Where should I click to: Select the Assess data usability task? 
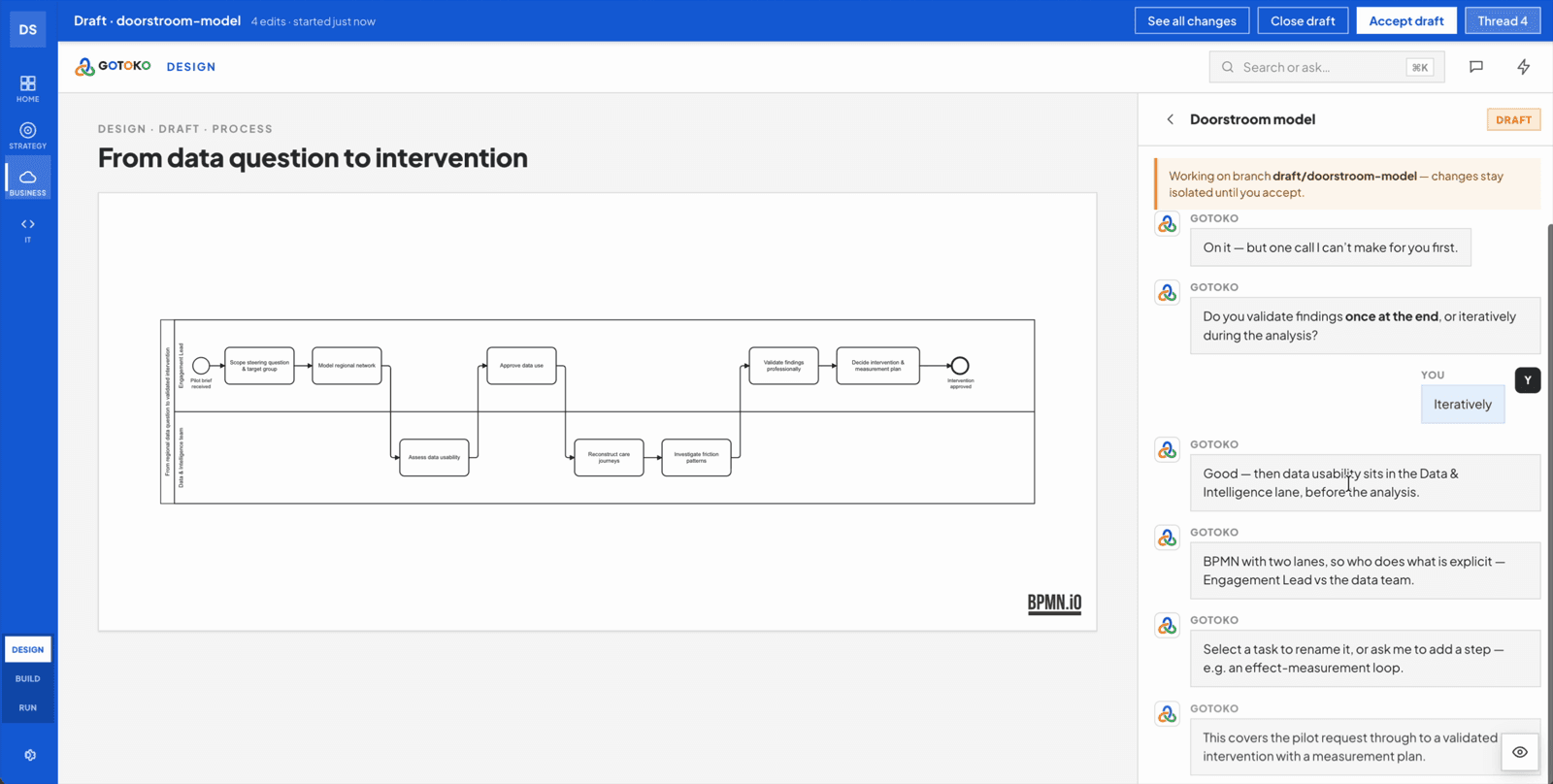coord(434,457)
